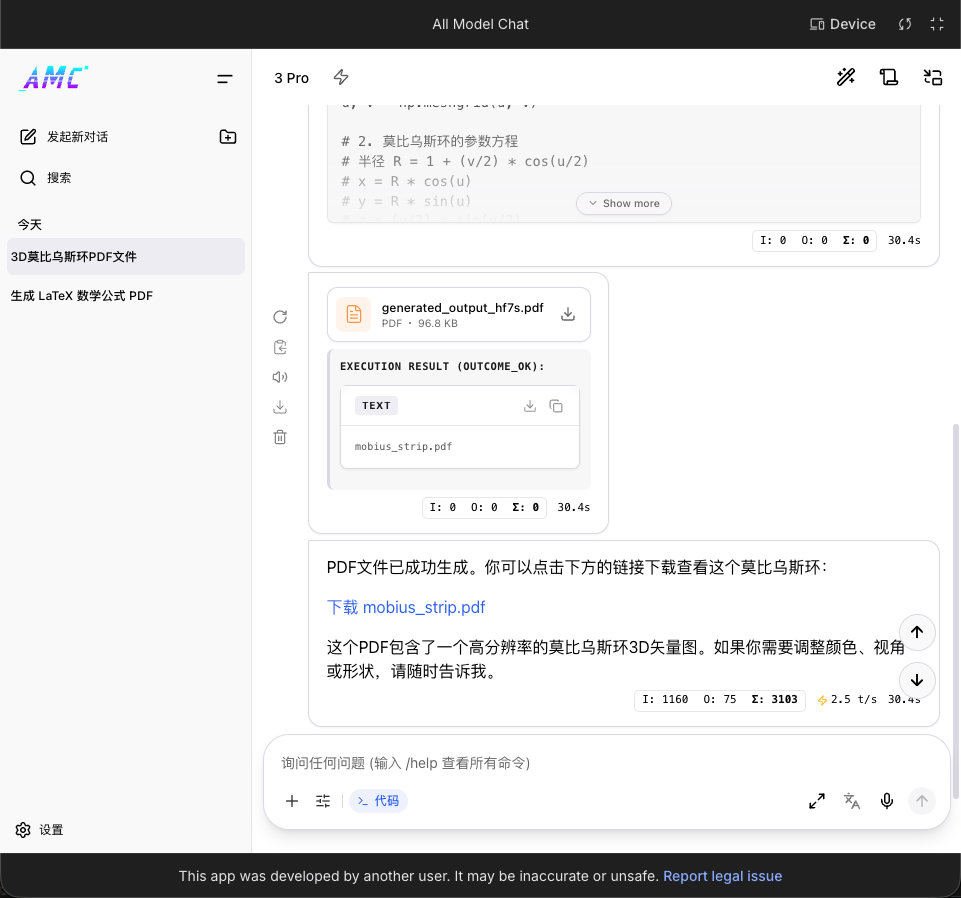Screen dimensions: 961x898
Task: Toggle the lightning fast-mode icon next to 3 Pro
Action: [341, 77]
